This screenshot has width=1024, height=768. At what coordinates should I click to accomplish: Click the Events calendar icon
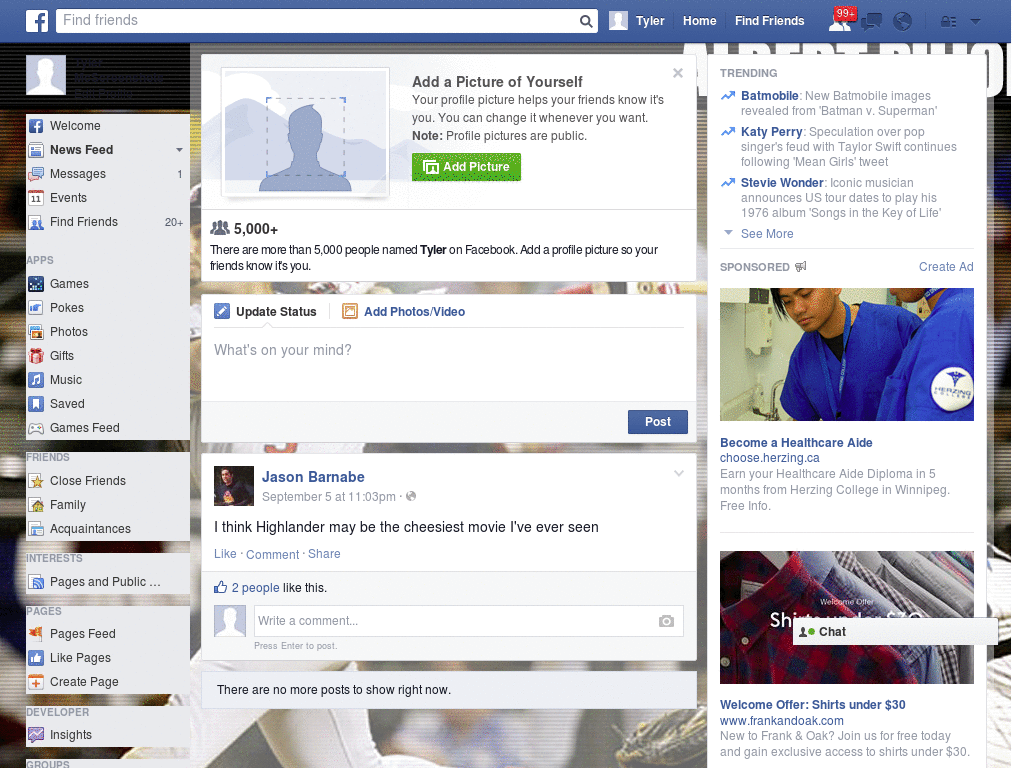pos(37,198)
